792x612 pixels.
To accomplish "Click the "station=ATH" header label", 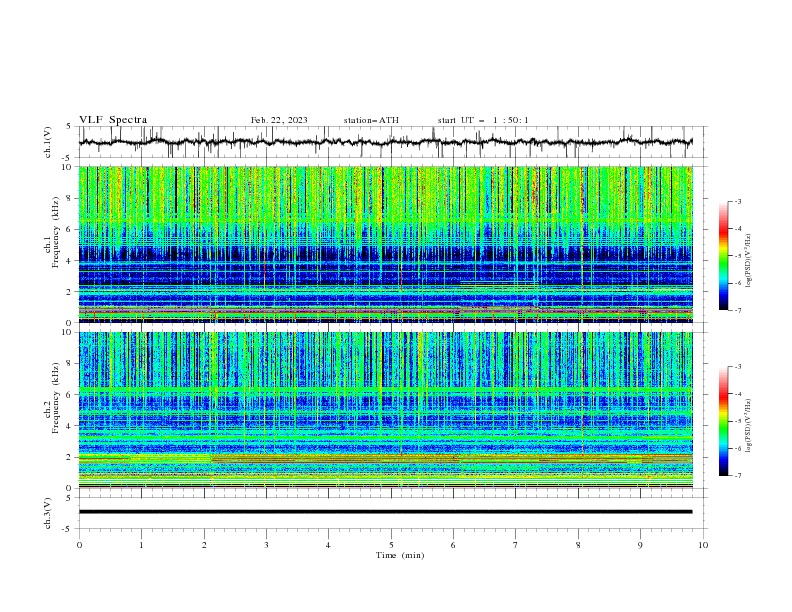I will [x=371, y=120].
